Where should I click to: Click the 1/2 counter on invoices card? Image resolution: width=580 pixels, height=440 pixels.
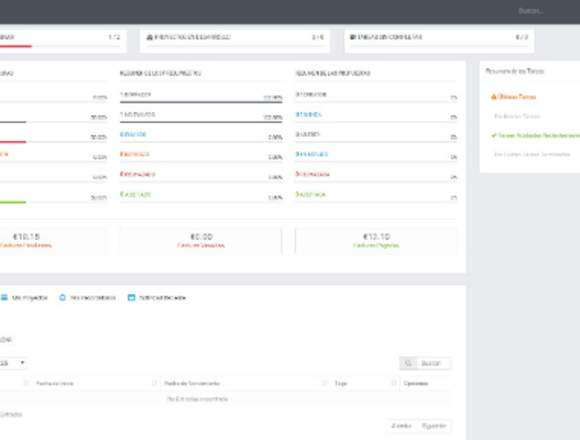coord(114,37)
